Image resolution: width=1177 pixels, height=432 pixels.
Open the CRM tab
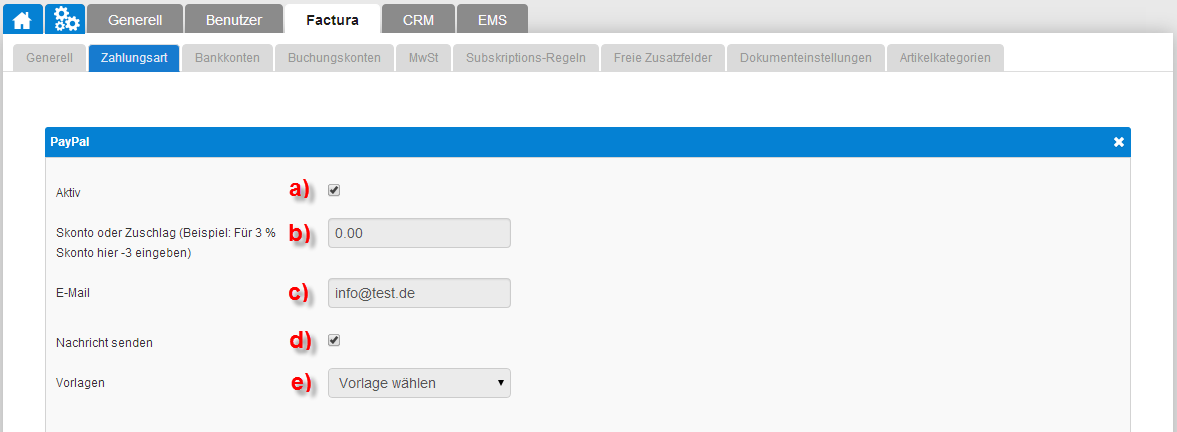pyautogui.click(x=418, y=20)
